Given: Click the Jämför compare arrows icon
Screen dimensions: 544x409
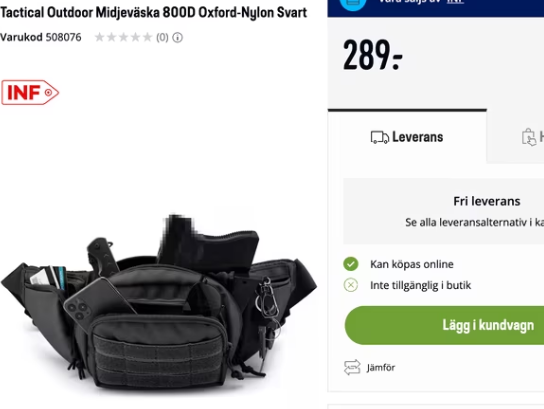Looking at the screenshot, I should click(x=352, y=367).
